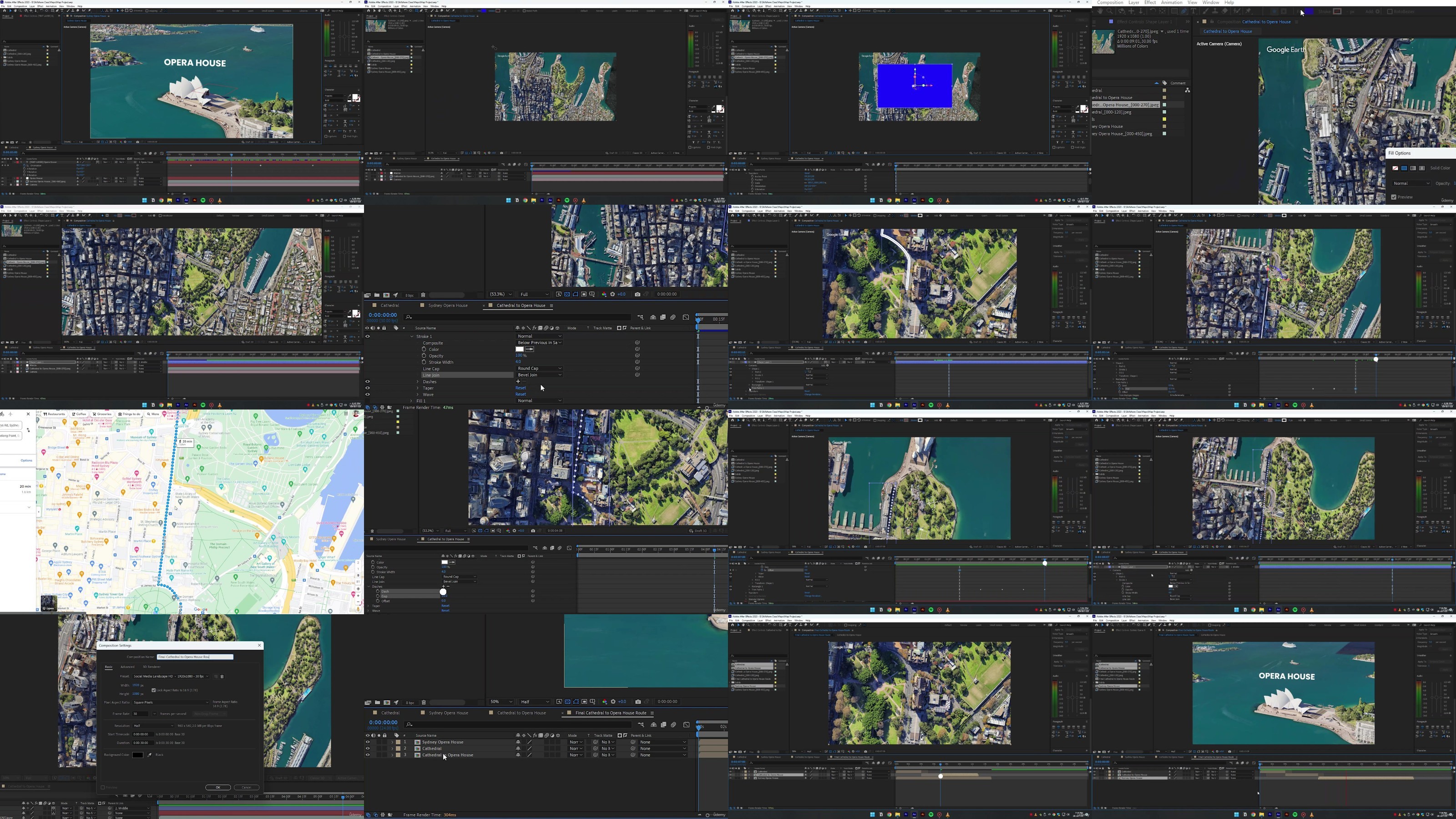Image resolution: width=1456 pixels, height=819 pixels.
Task: Open Advanced tab in Composition Settings
Action: [x=128, y=667]
